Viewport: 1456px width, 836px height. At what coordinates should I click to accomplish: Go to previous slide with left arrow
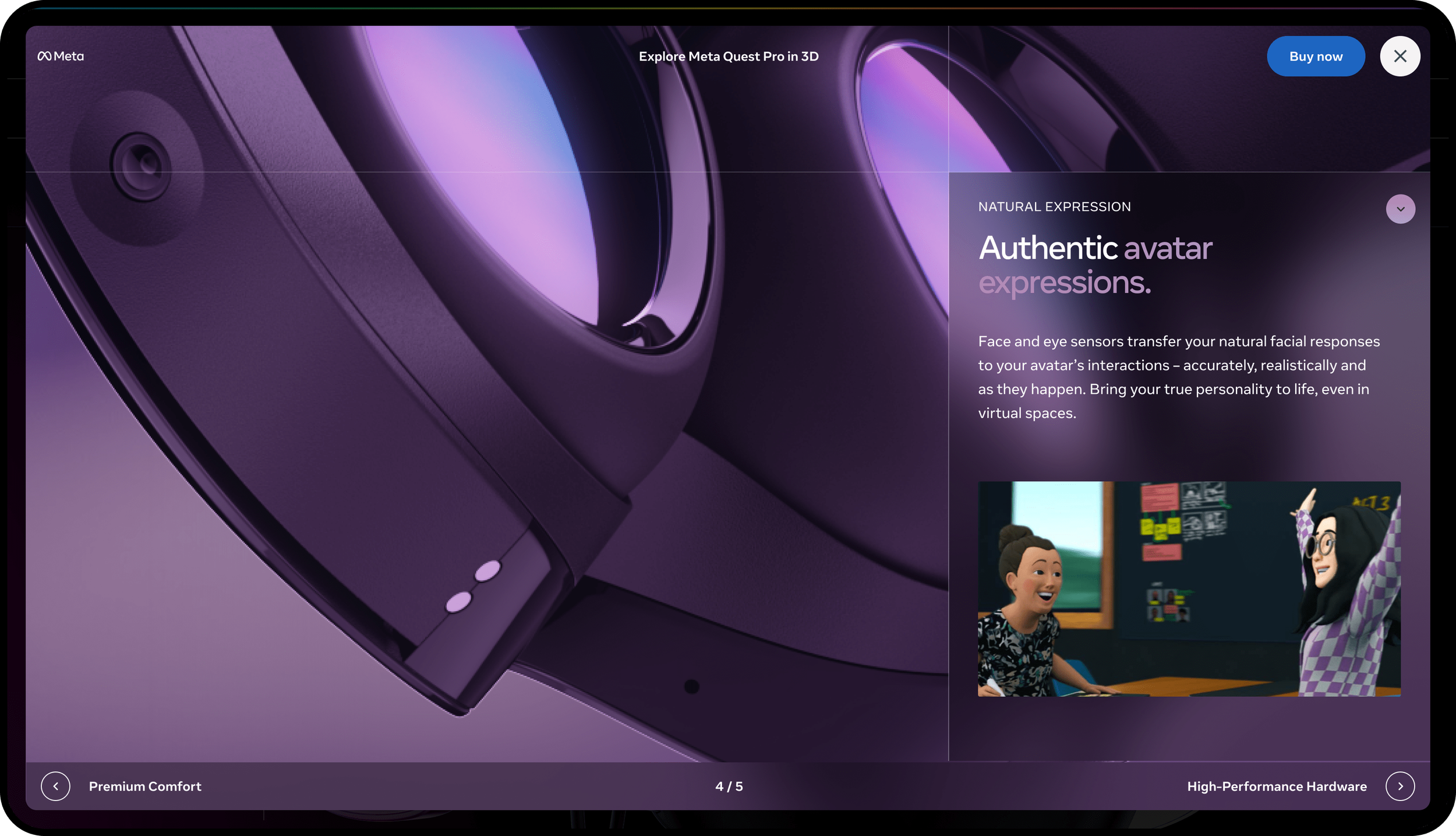click(56, 786)
